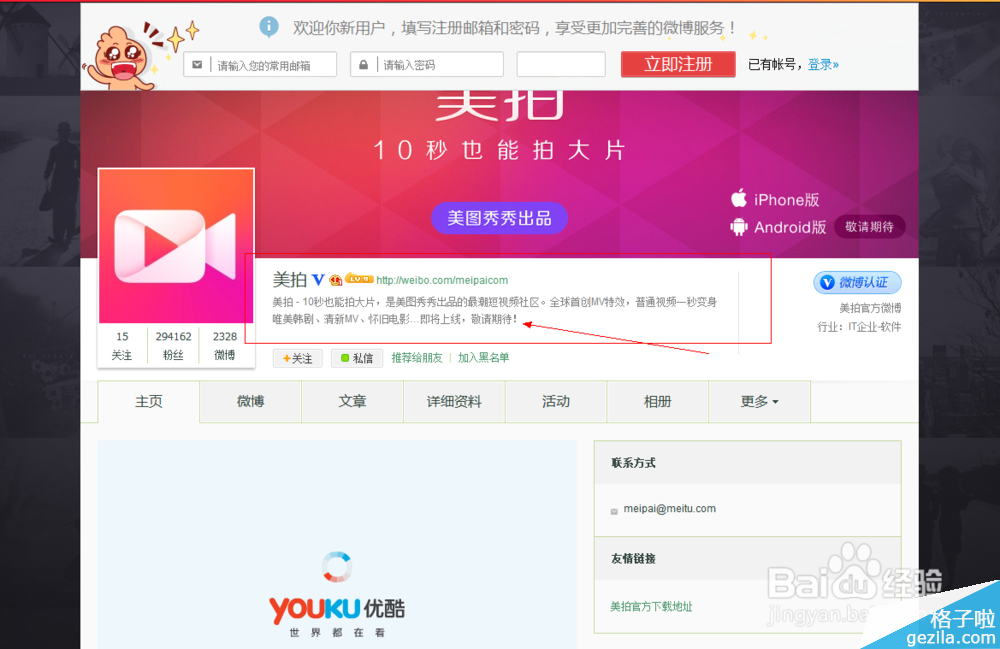Click the YOUKU优酷 video player area
The width and height of the screenshot is (1000, 649).
(x=337, y=544)
